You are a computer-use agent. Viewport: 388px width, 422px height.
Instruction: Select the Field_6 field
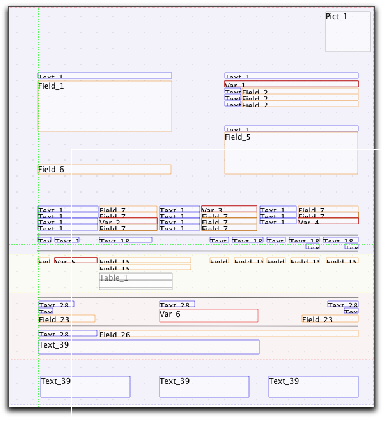[105, 169]
